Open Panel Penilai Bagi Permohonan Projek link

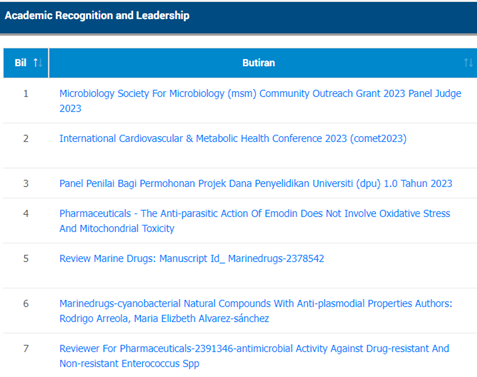(256, 183)
